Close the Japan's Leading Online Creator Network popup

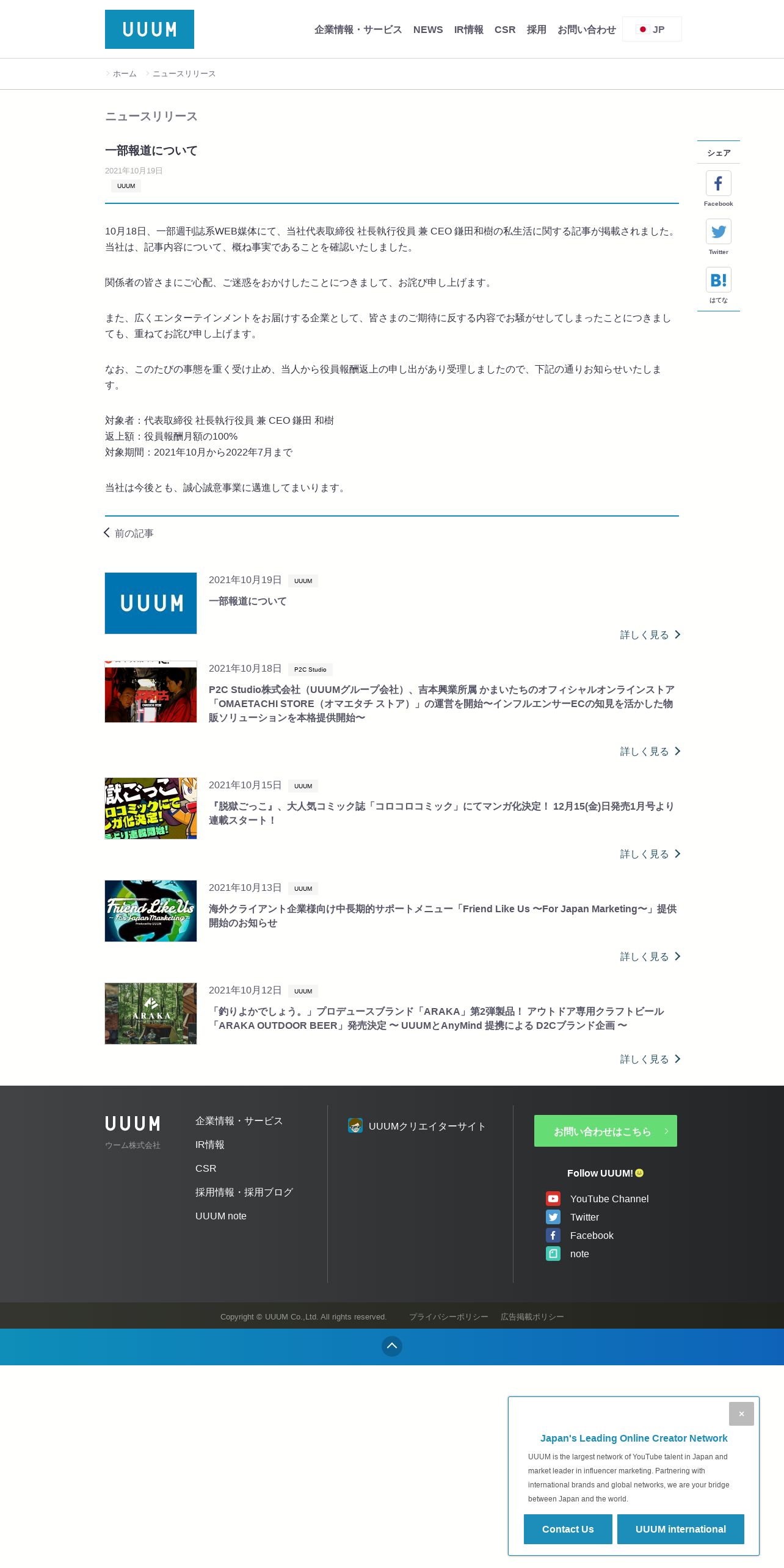coord(741,1414)
